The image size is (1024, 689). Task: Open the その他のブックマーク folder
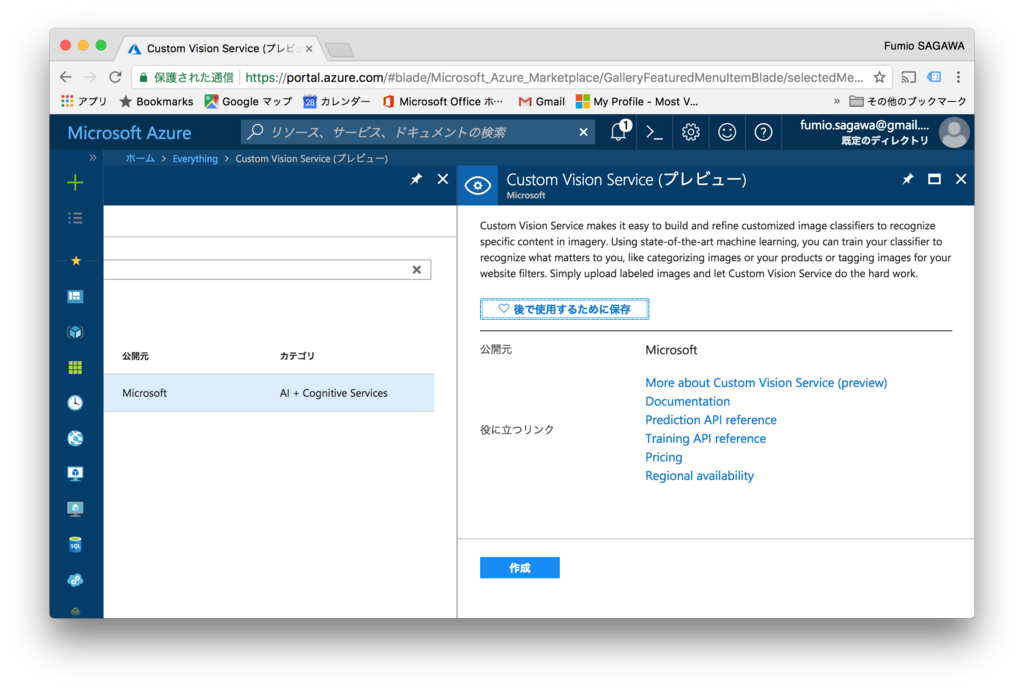[x=908, y=102]
